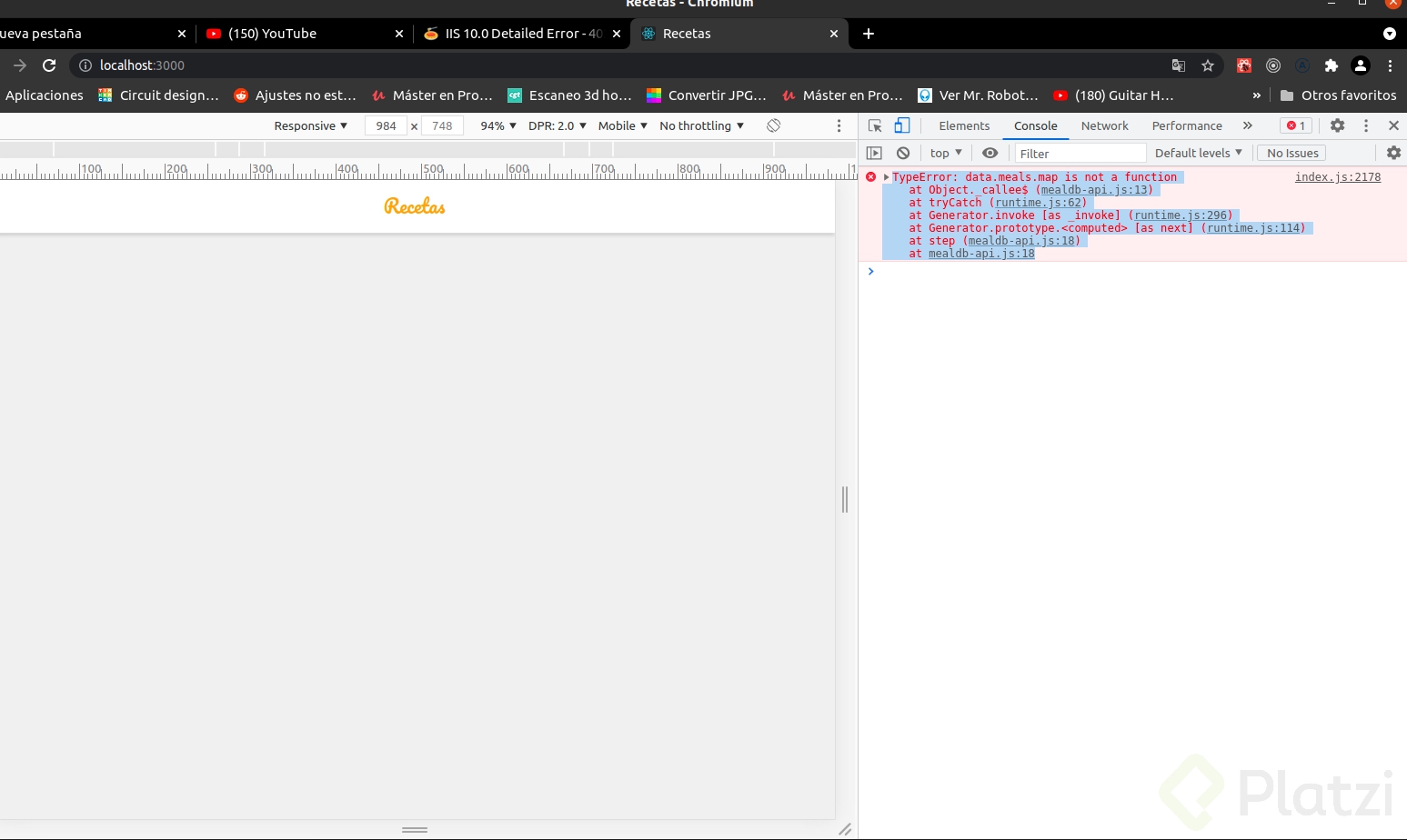The width and height of the screenshot is (1407, 840).
Task: Open console settings gear
Action: [1393, 153]
